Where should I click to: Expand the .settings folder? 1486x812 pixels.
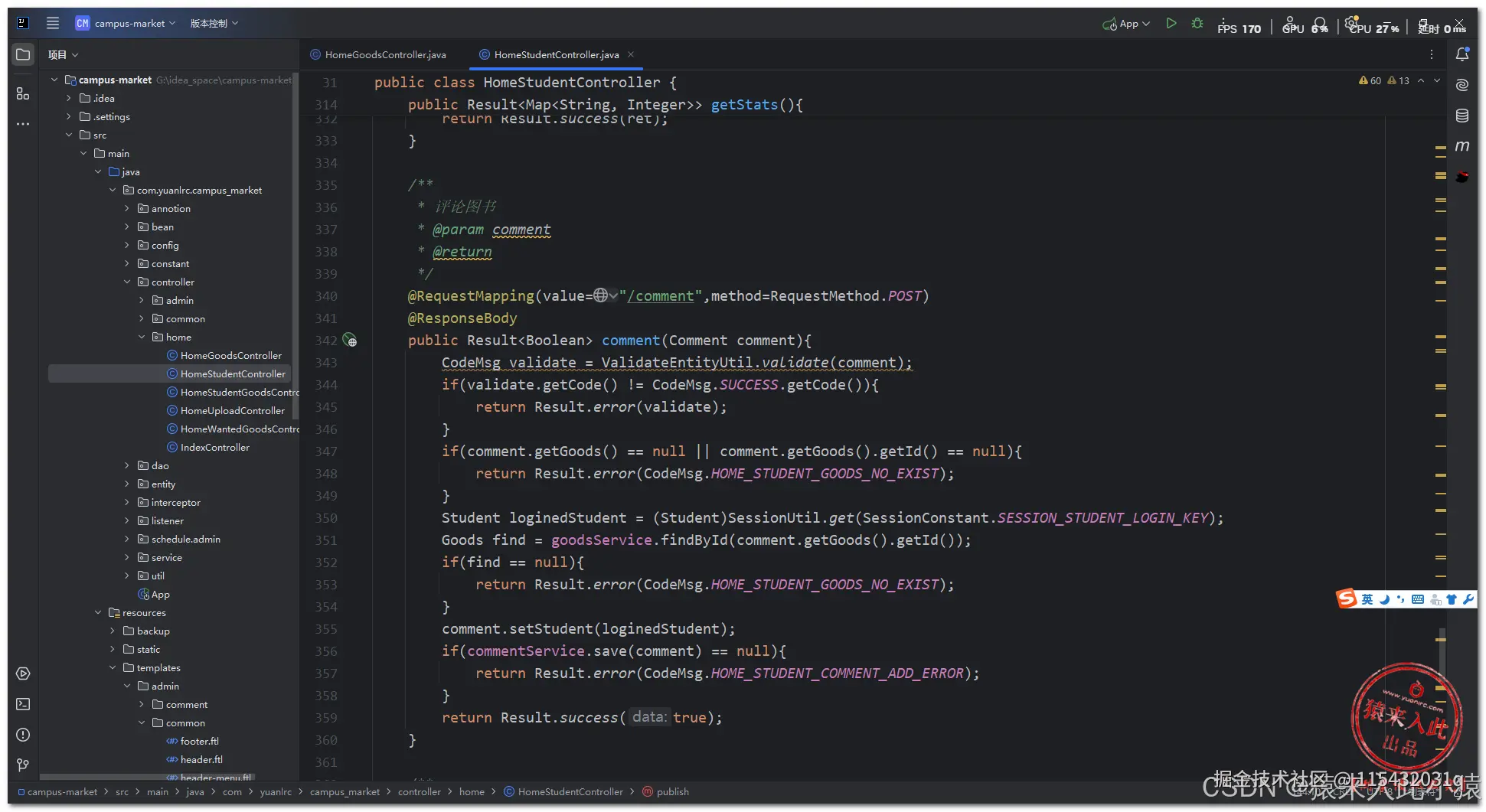coord(69,116)
